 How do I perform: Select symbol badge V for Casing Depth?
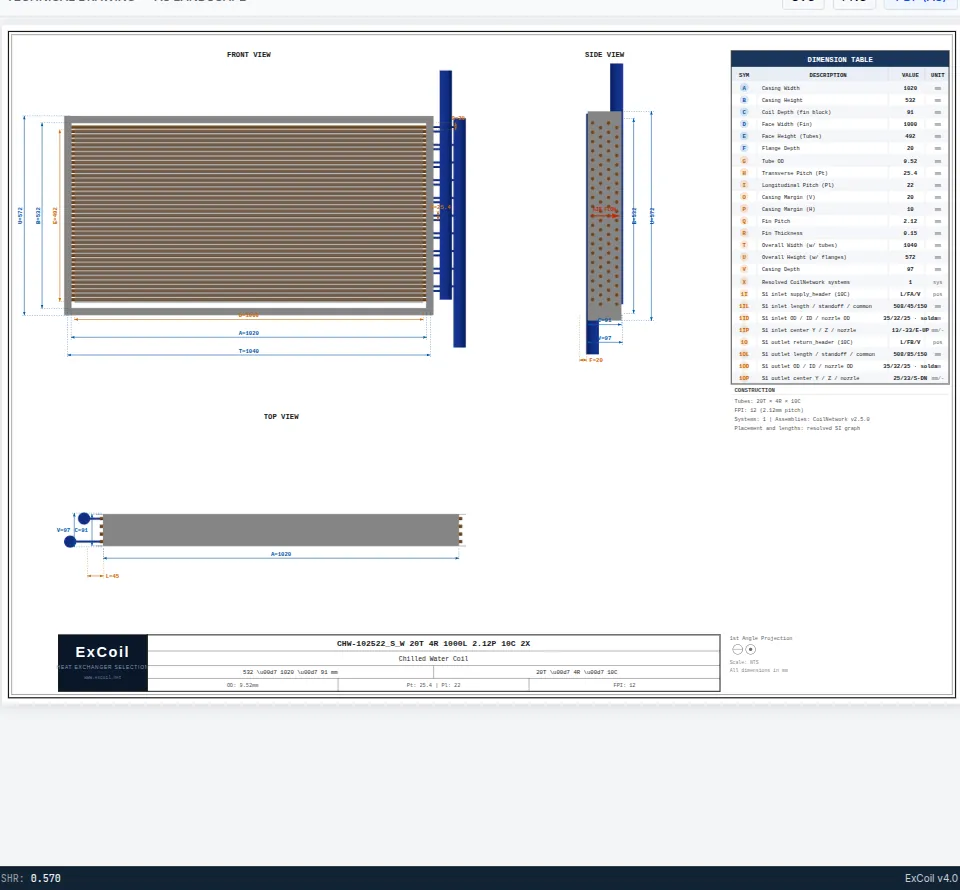744,269
